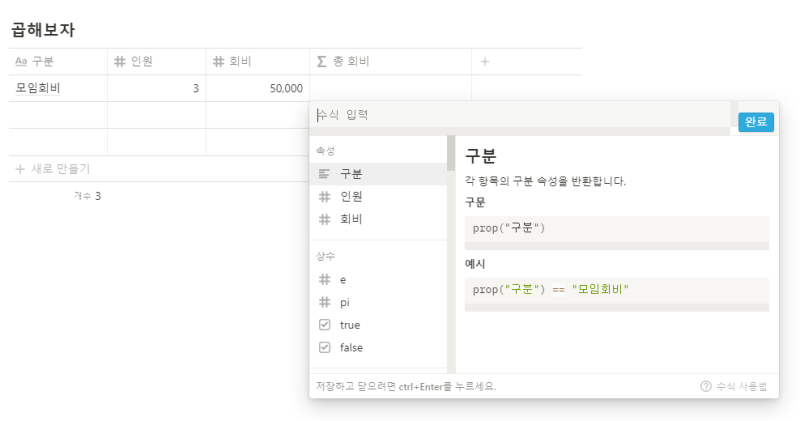Click the hash icon beside 회비 property
This screenshot has height=421, width=800.
click(324, 219)
